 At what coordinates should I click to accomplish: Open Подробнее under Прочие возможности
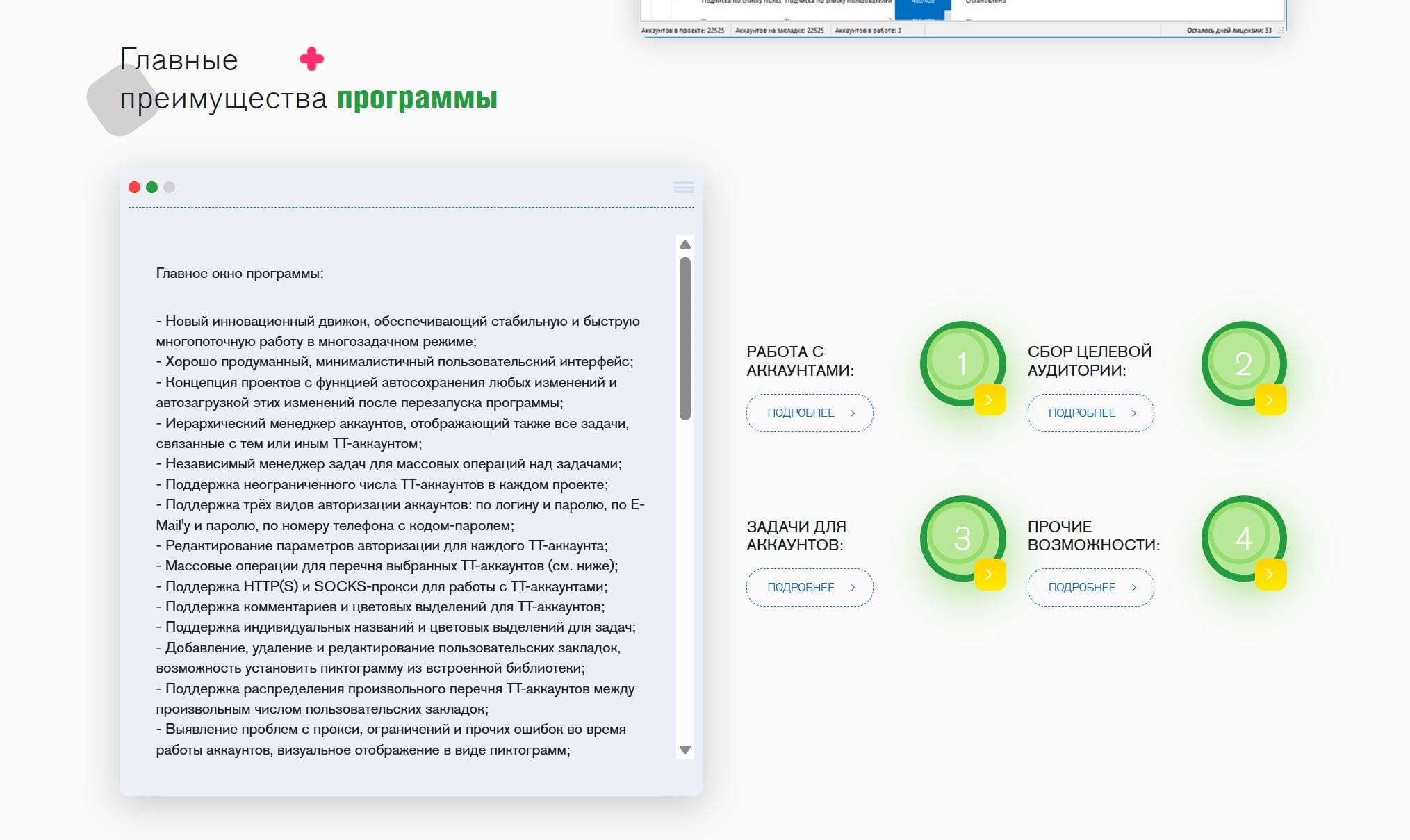pos(1090,587)
